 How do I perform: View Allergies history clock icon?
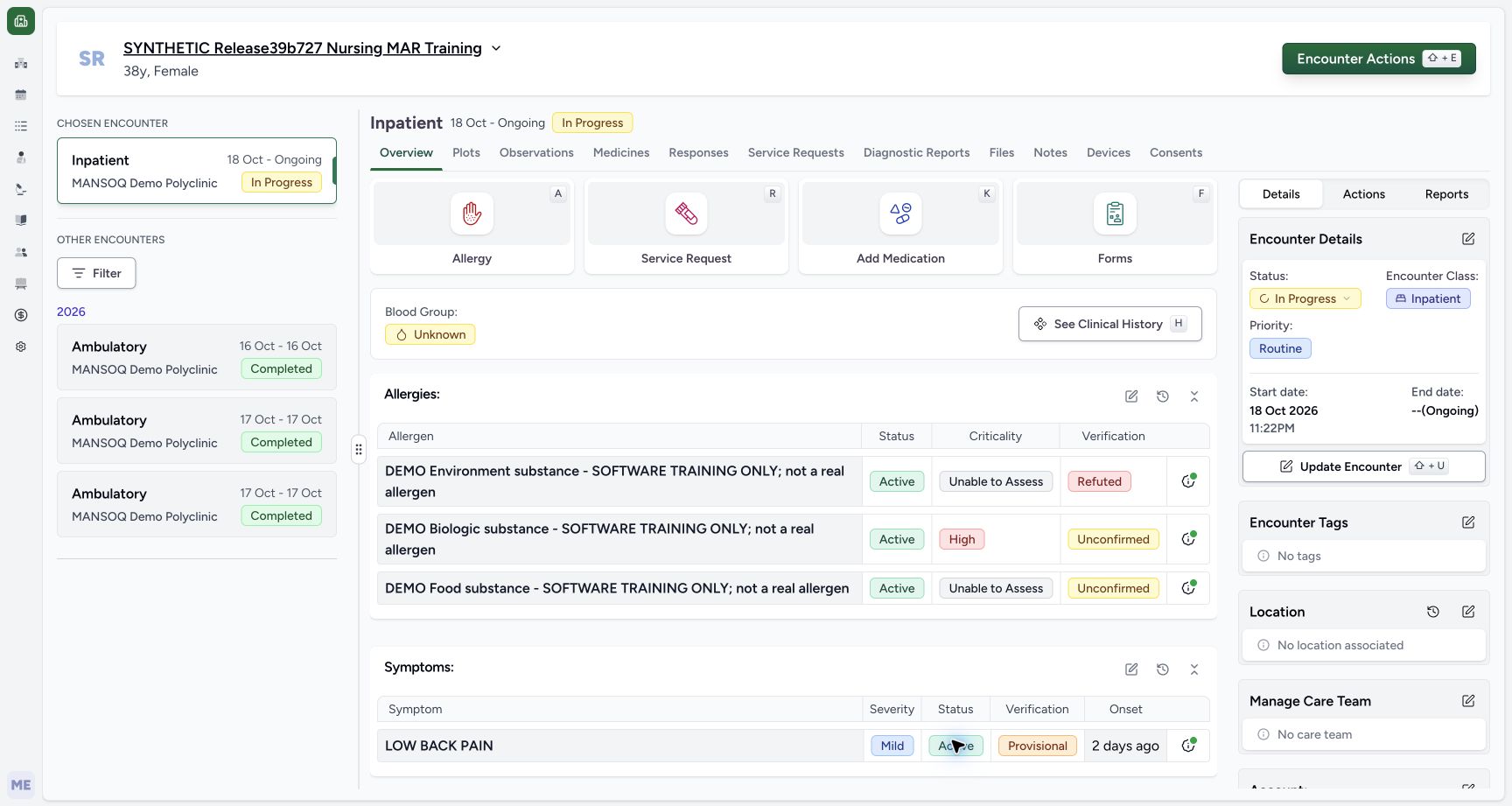[1163, 396]
